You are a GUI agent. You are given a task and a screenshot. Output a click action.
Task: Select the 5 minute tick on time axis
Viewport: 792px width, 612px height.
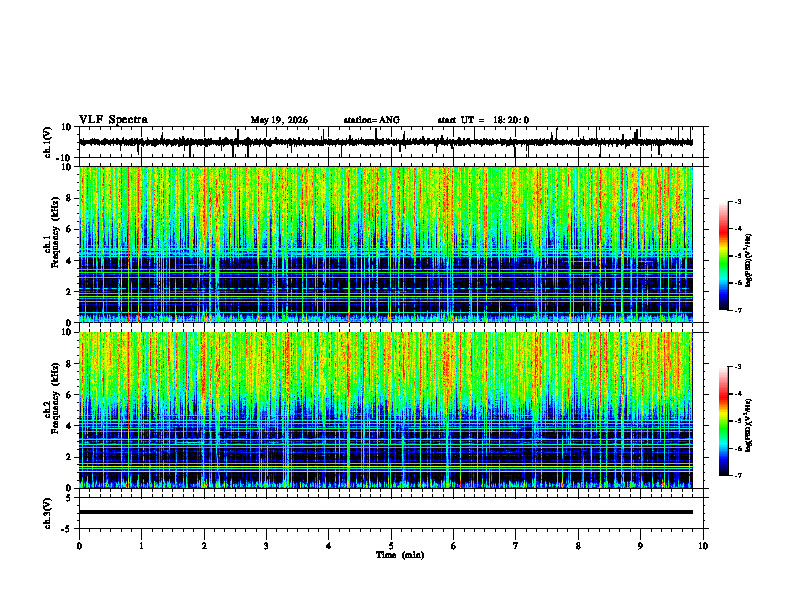pos(391,546)
